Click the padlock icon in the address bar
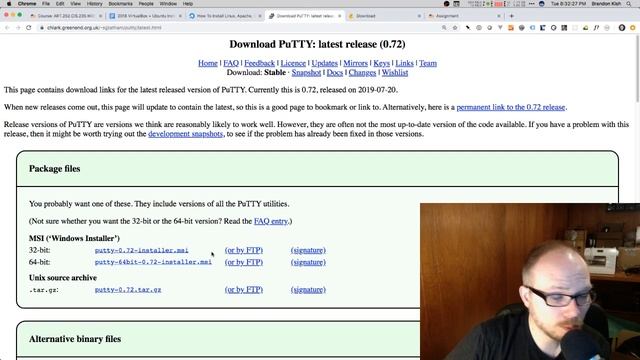The height and width of the screenshot is (360, 640). click(42, 28)
